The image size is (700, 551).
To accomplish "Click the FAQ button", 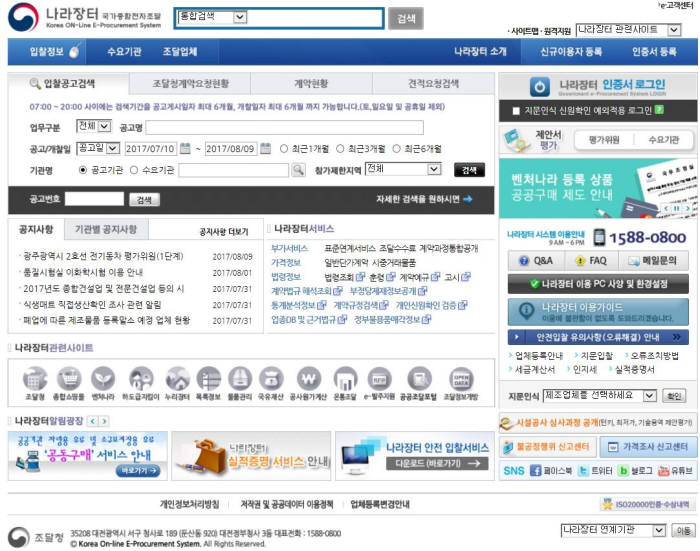I will 592,260.
